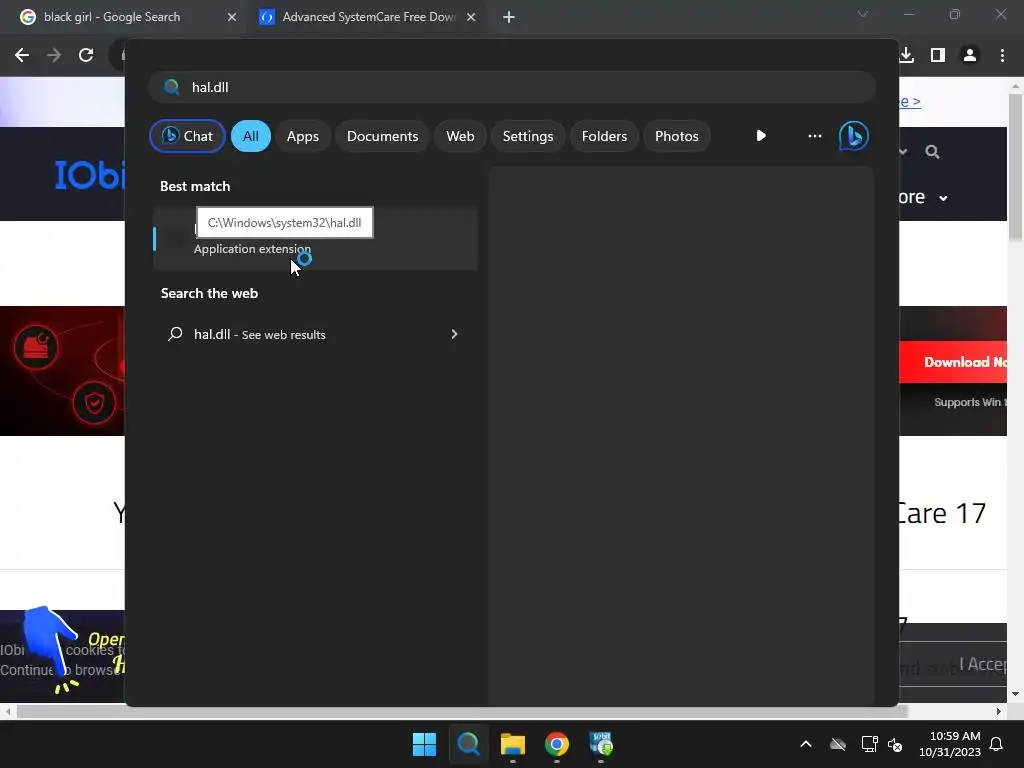
Task: Open Chrome profile icon
Action: (970, 55)
